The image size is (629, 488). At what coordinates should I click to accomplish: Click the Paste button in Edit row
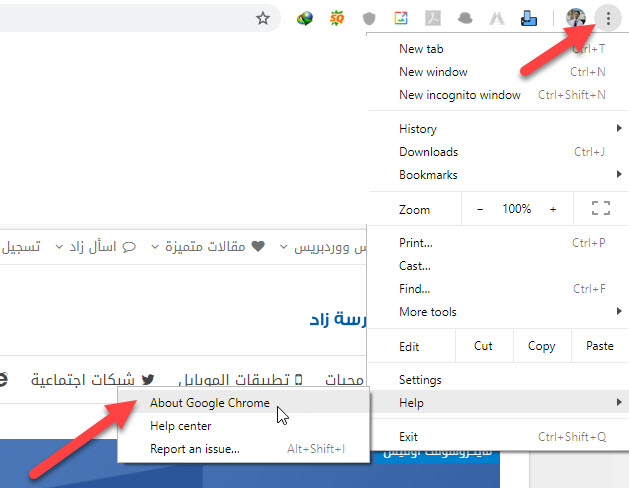tap(600, 346)
